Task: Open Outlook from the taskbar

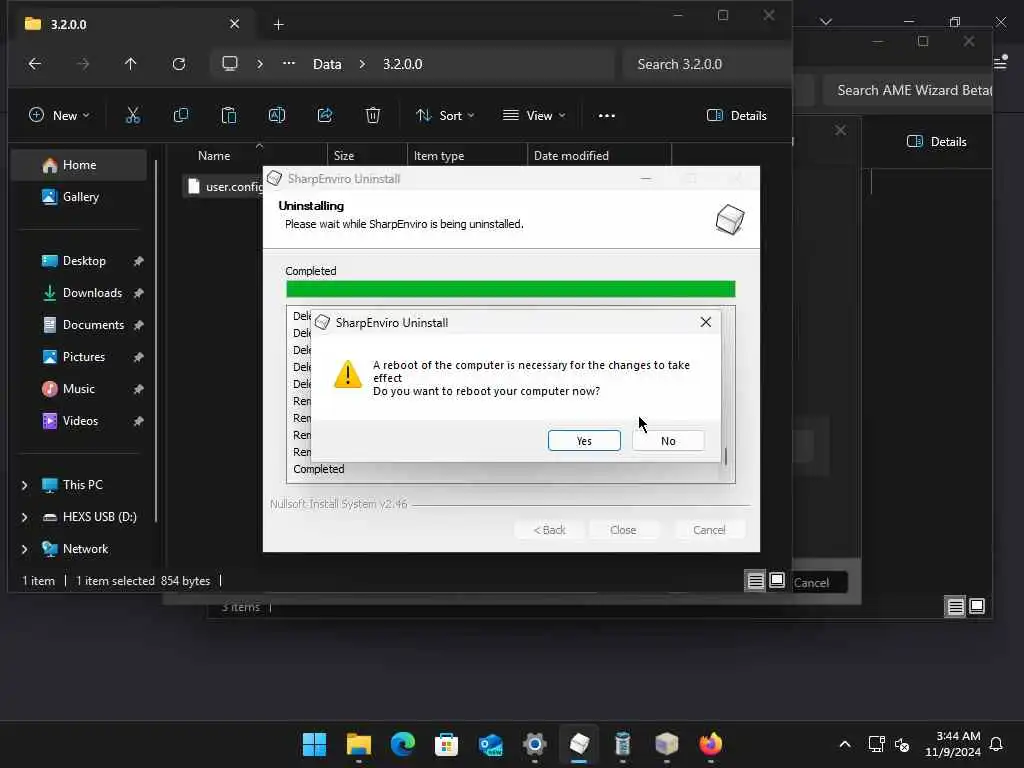Action: (490, 744)
